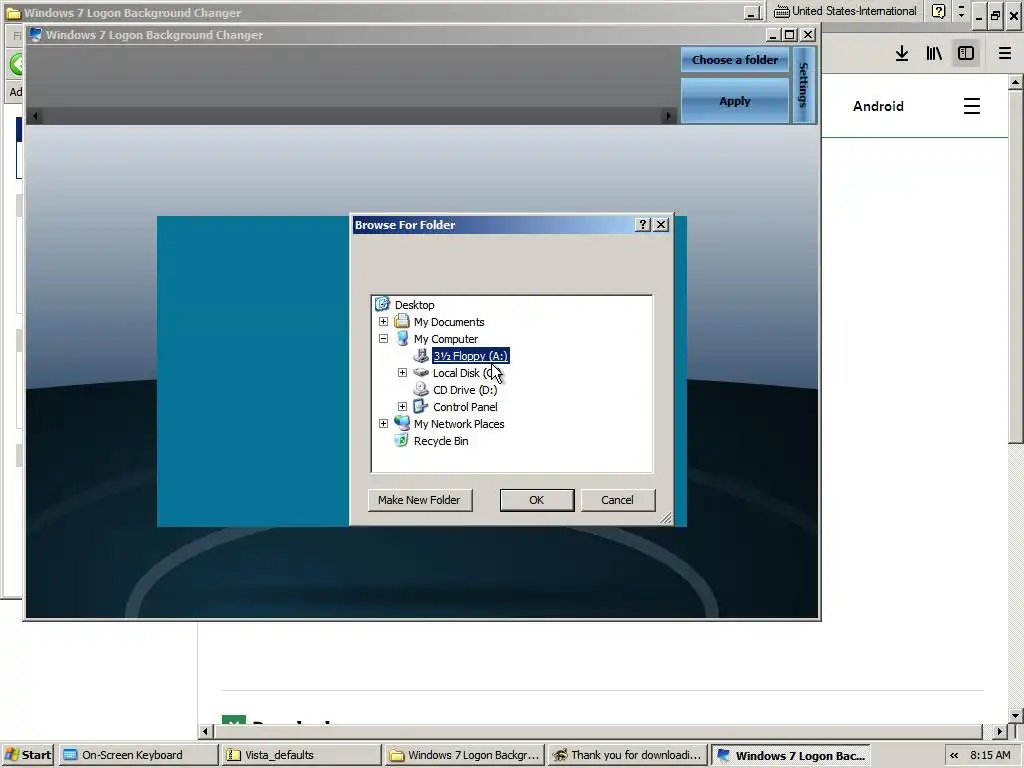Select My Network Places entry
Image resolution: width=1024 pixels, height=768 pixels.
(459, 423)
